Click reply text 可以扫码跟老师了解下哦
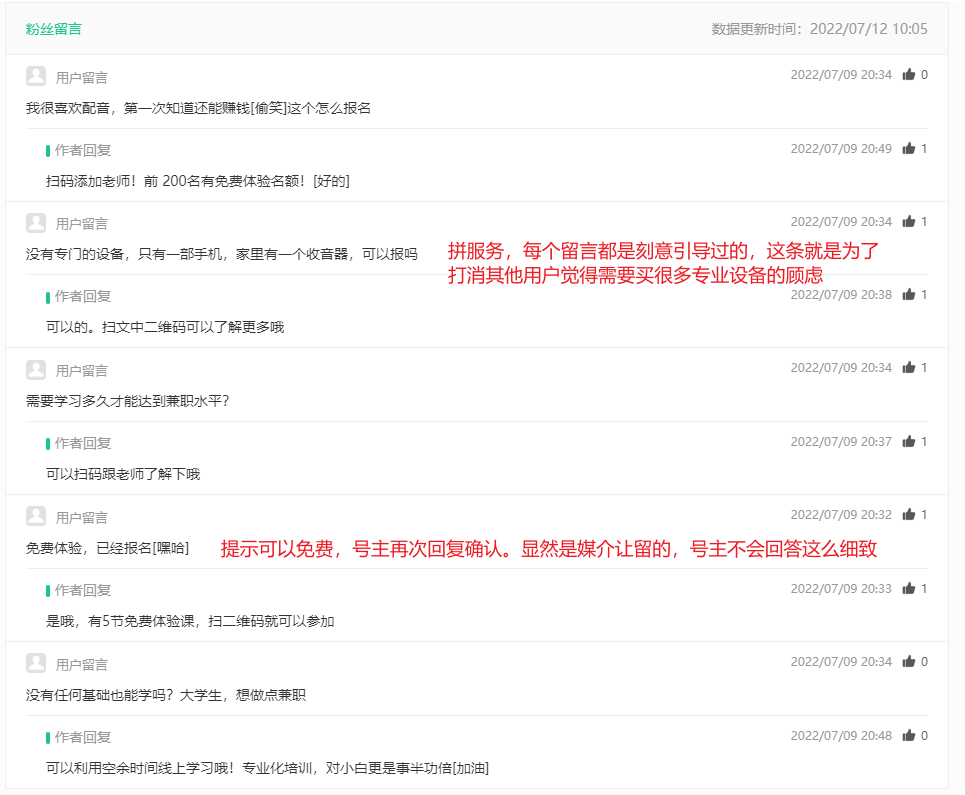Viewport: 965px width, 795px height. 123,474
